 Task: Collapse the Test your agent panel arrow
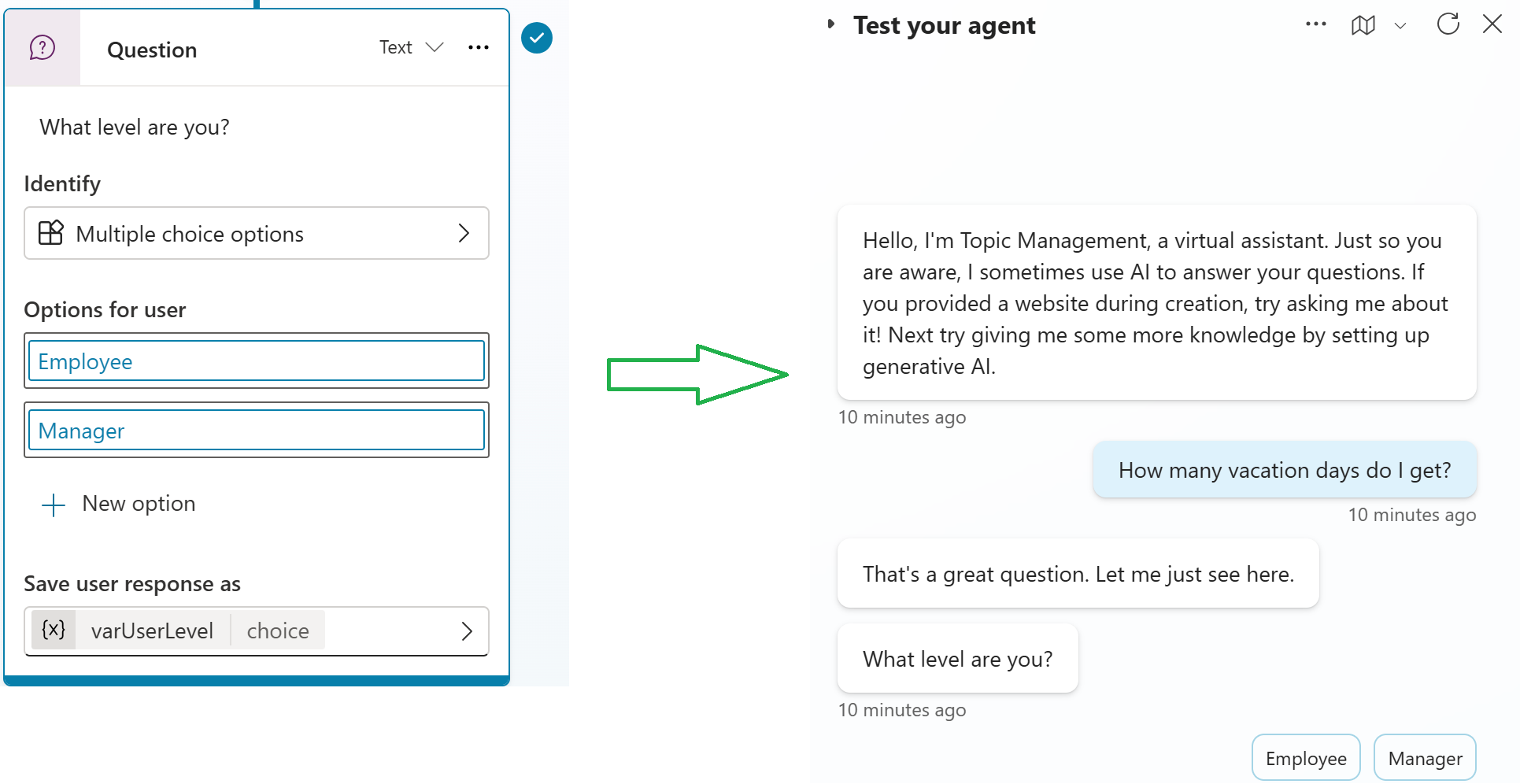[x=830, y=24]
